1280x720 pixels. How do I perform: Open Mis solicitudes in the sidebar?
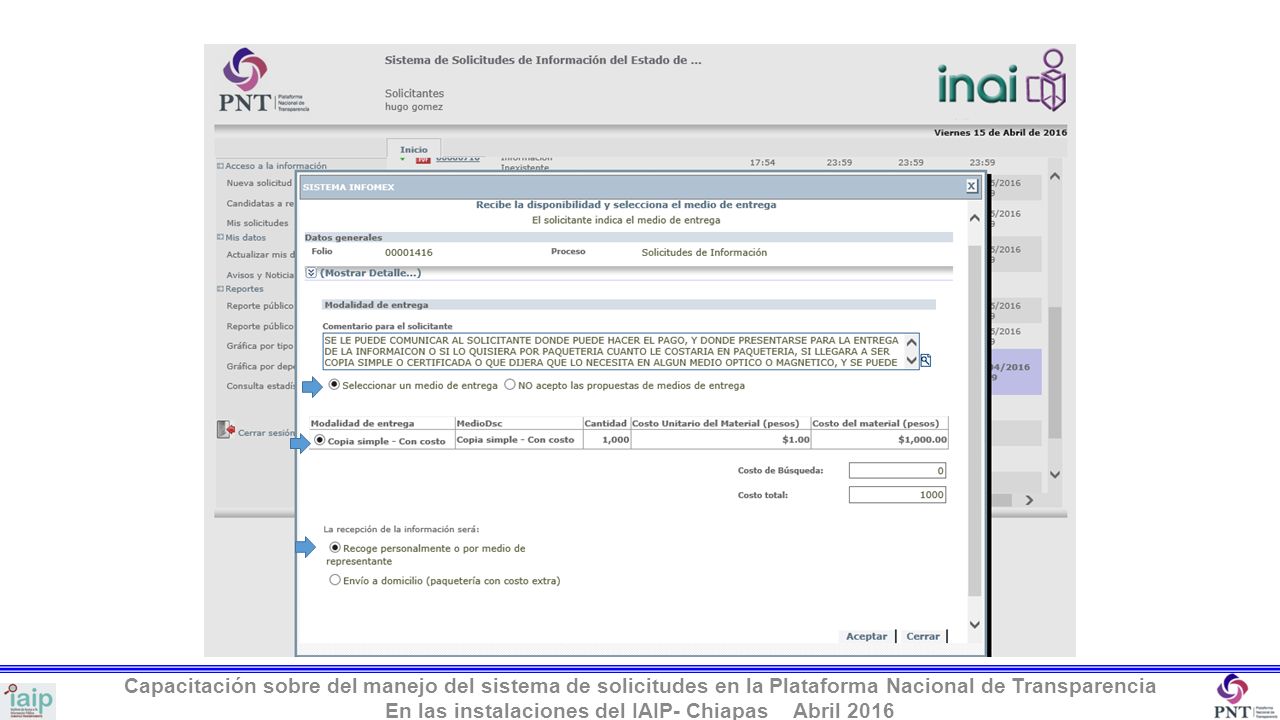(257, 223)
